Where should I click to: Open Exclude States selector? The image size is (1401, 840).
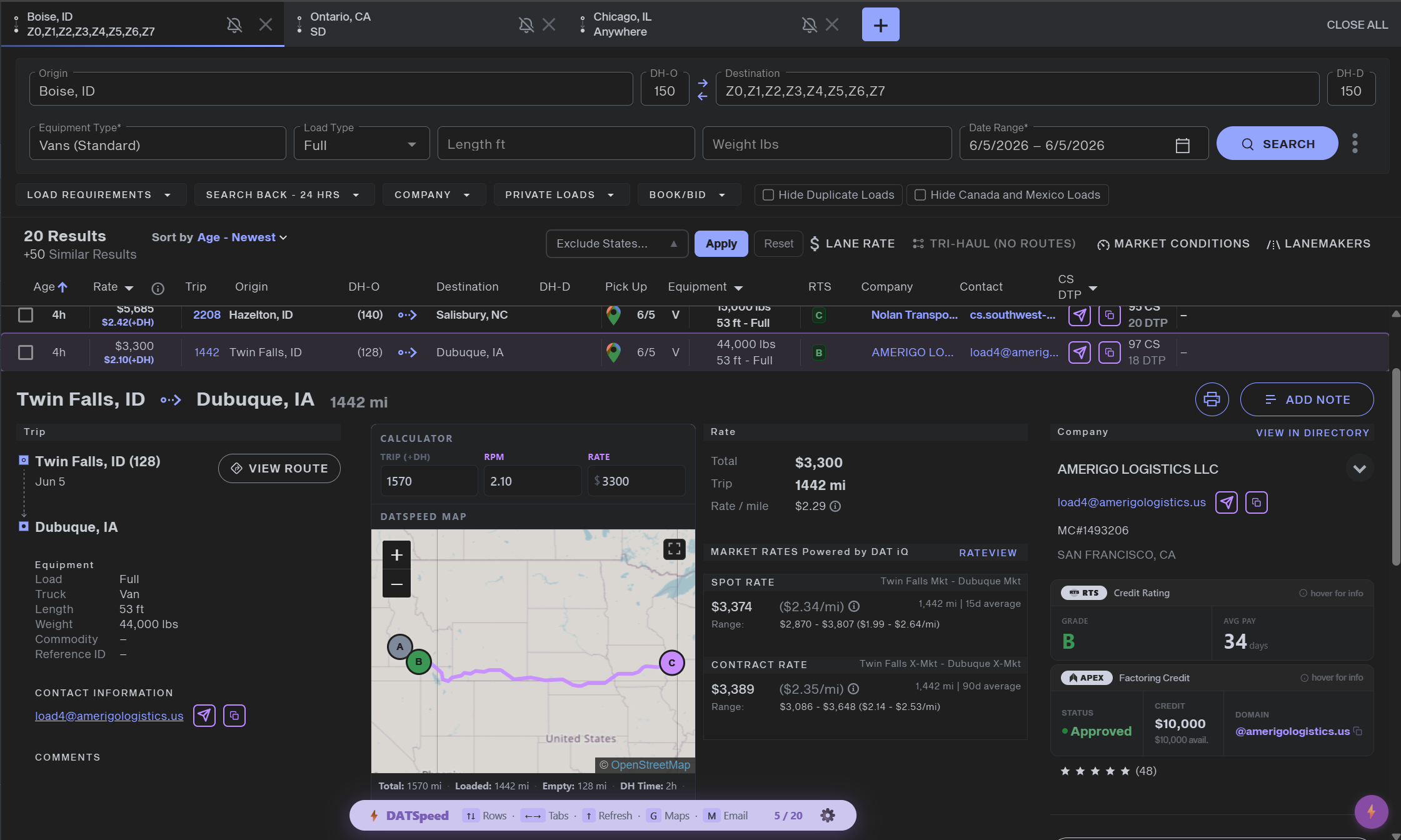click(x=616, y=244)
